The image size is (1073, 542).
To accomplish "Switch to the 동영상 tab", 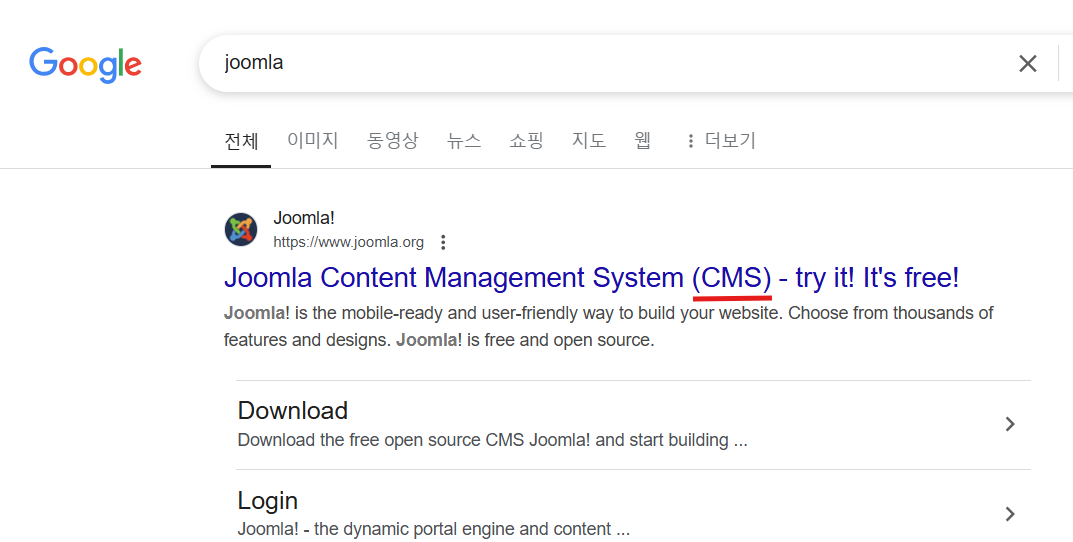I will click(392, 140).
